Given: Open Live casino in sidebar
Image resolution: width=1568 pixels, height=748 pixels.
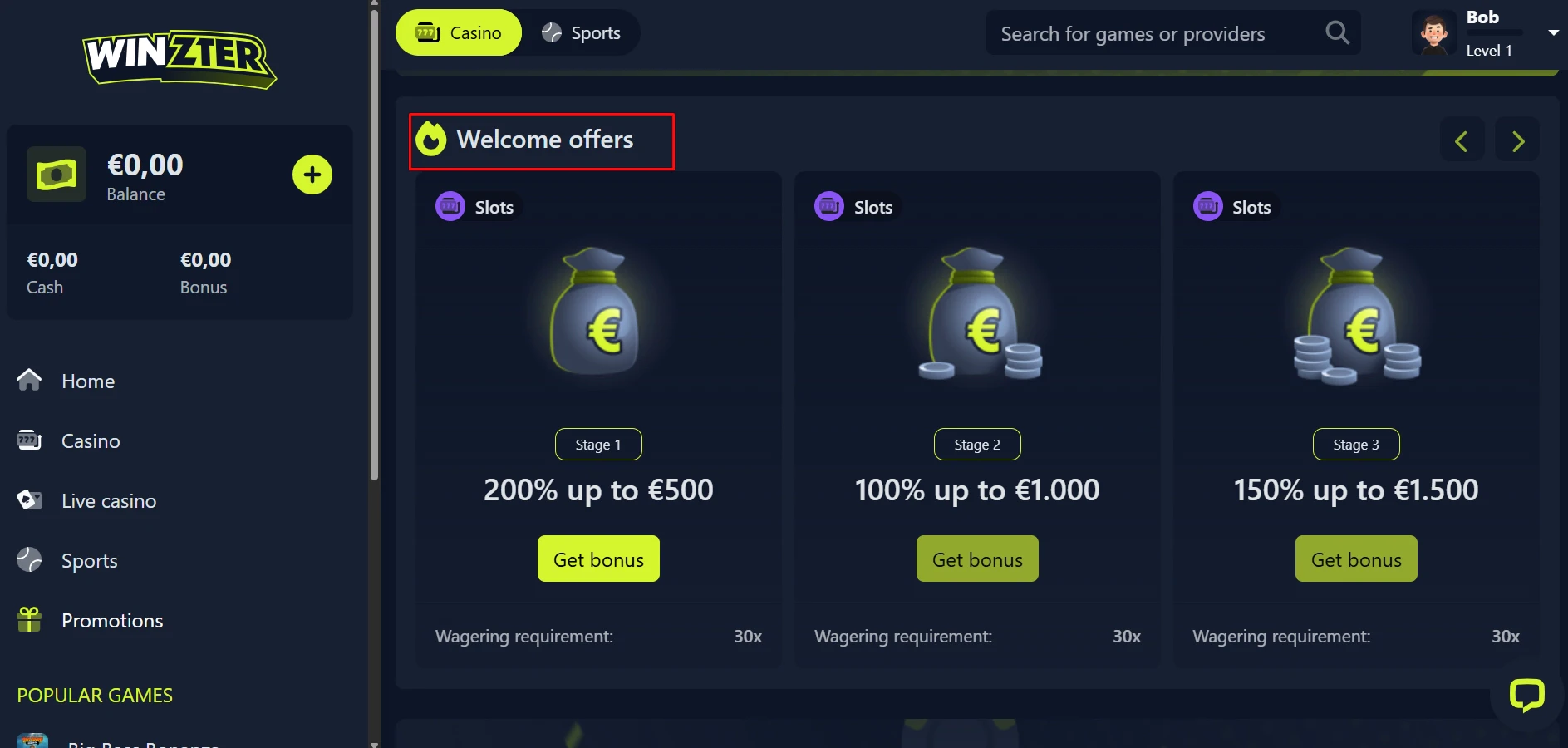Looking at the screenshot, I should (108, 501).
